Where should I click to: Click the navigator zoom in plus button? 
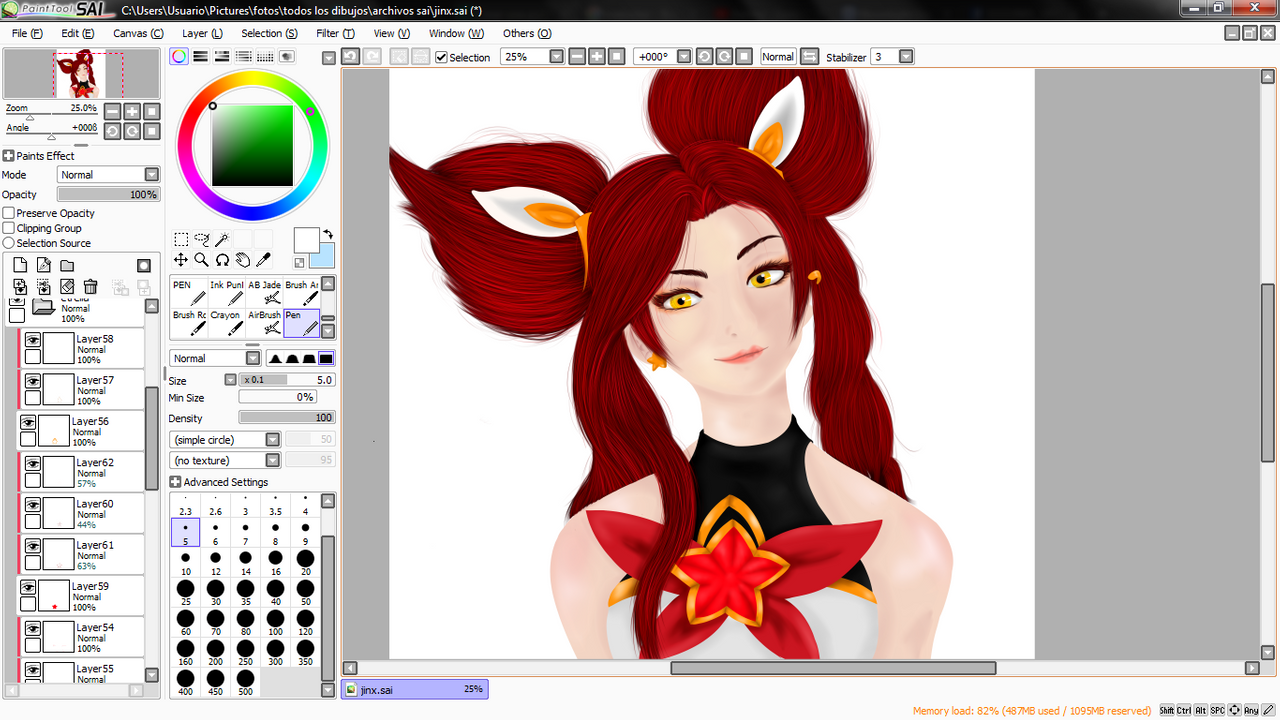pyautogui.click(x=132, y=112)
